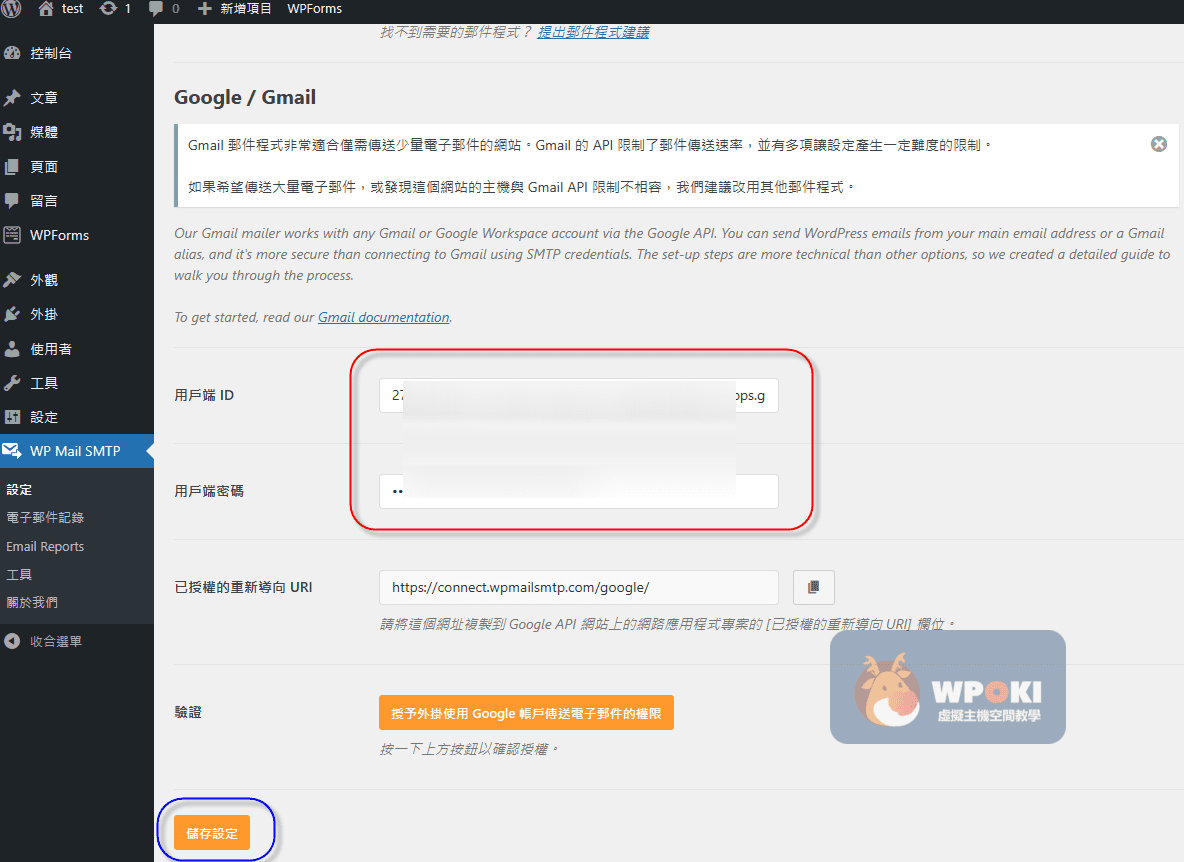Select WP Mail SMTP in the sidebar
The width and height of the screenshot is (1184, 862).
click(75, 451)
